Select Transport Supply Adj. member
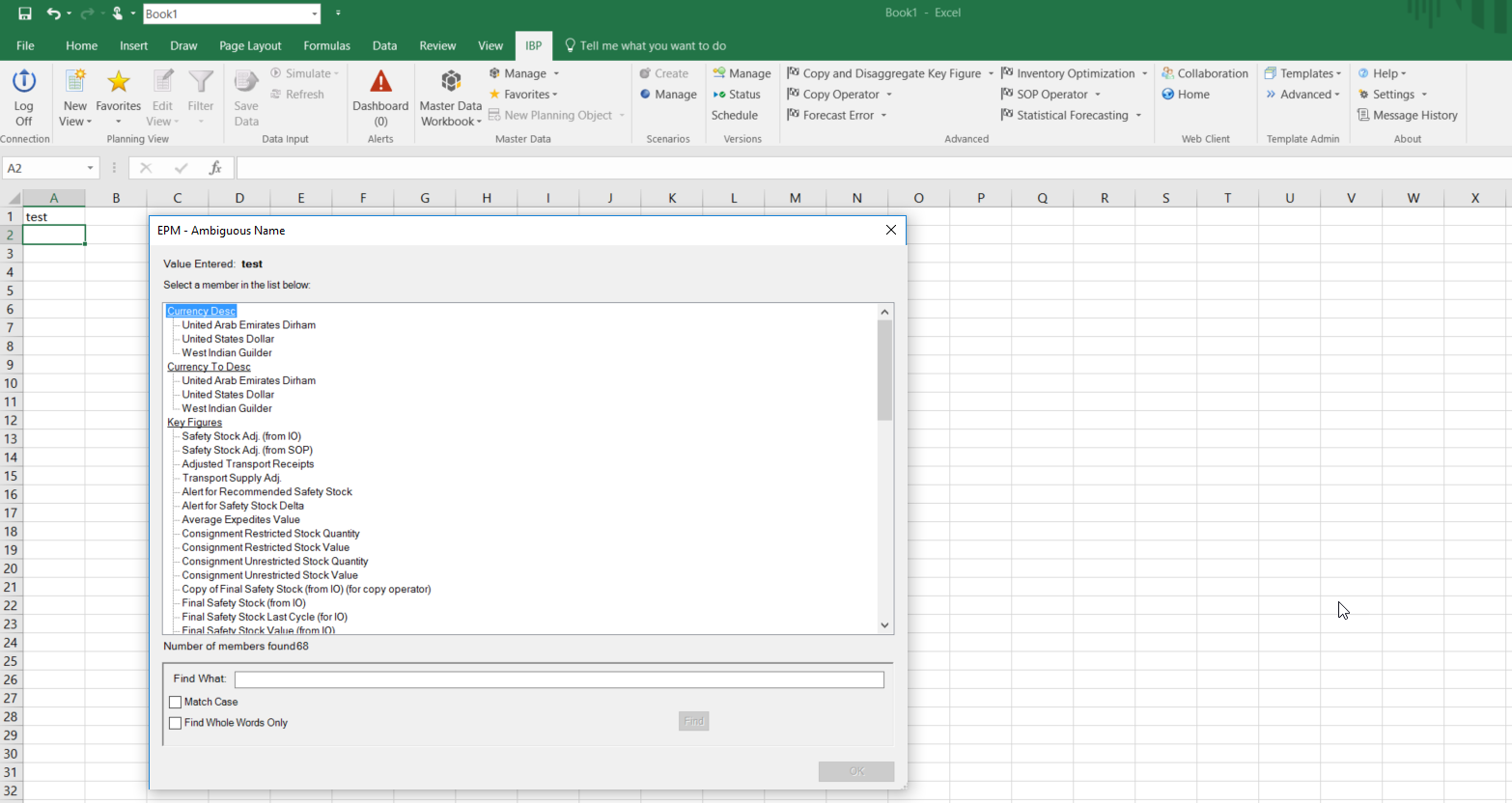This screenshot has width=1512, height=803. click(232, 478)
